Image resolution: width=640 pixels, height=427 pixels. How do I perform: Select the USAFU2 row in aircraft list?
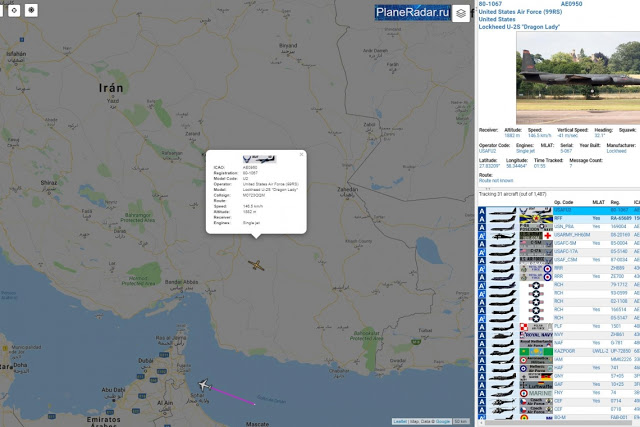coord(559,211)
